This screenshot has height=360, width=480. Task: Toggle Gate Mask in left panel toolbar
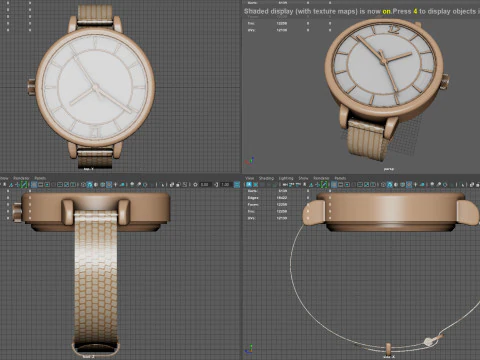53,184
